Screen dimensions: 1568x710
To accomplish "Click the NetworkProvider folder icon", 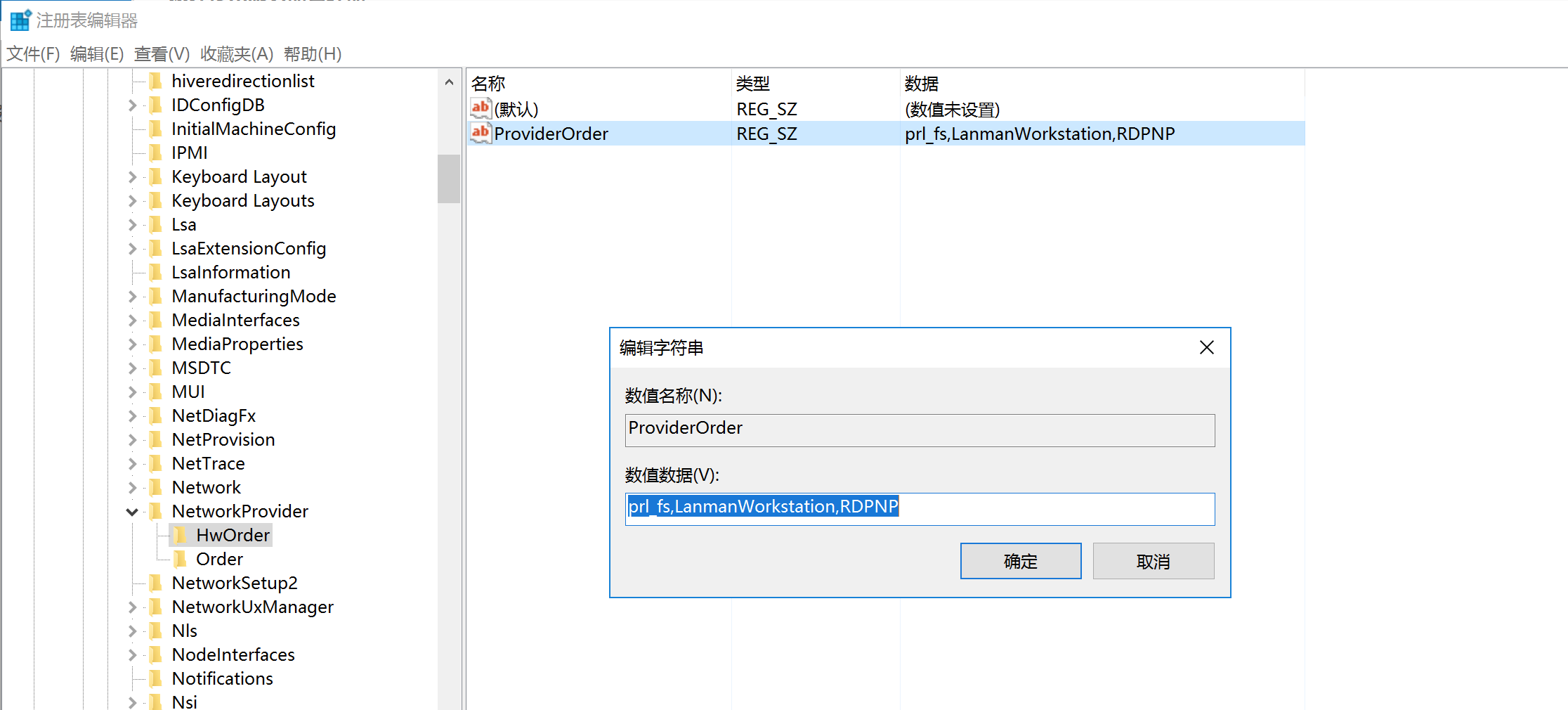I will tap(156, 512).
